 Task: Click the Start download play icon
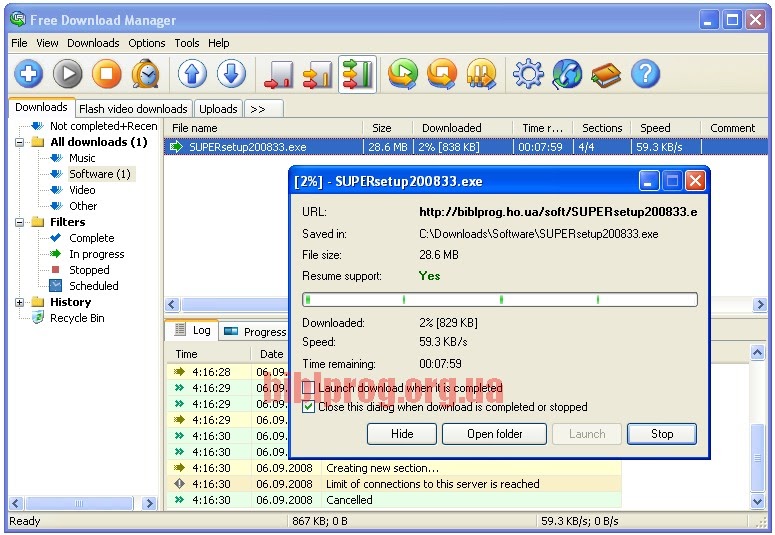68,74
